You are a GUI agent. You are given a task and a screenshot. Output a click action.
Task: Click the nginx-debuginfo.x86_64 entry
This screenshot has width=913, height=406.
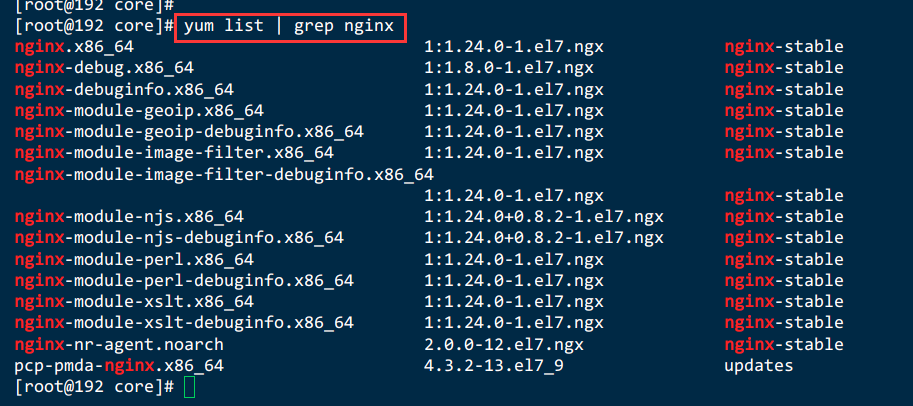124,90
